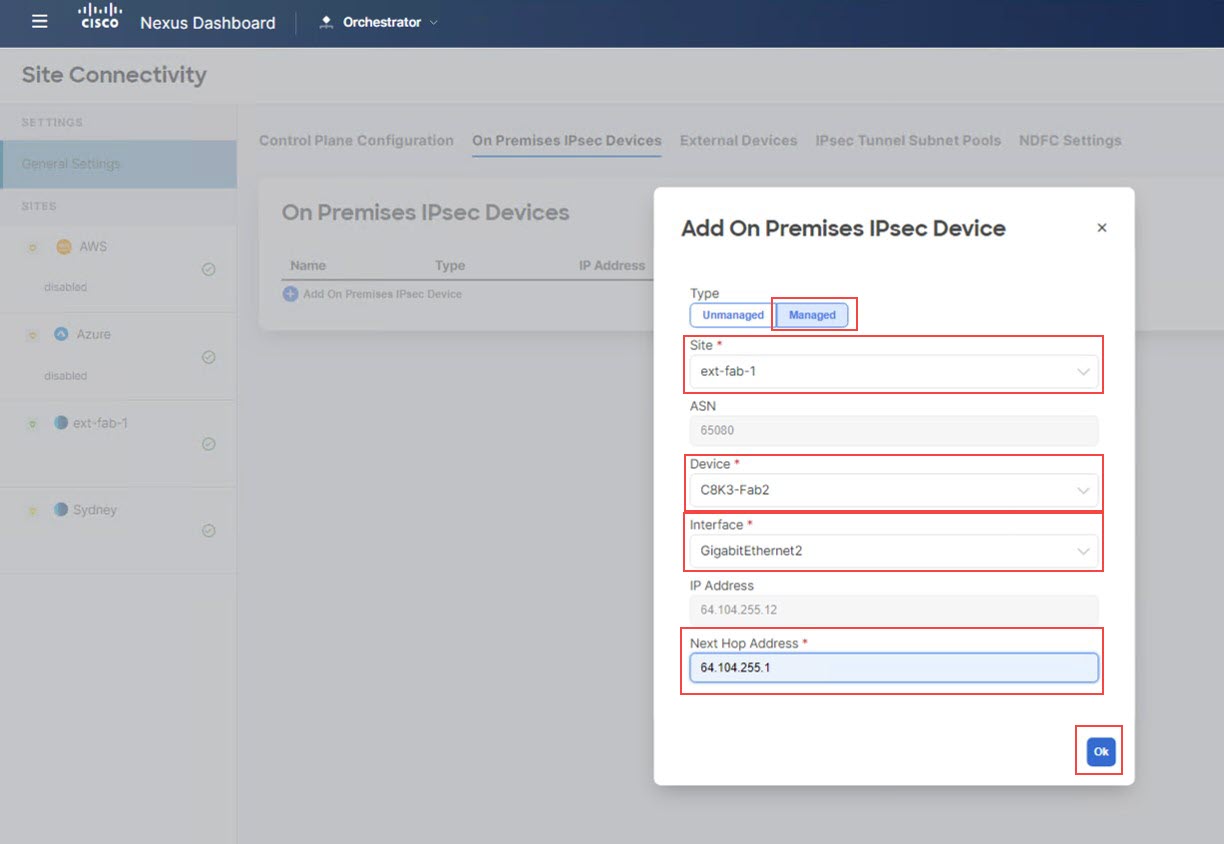Screen dimensions: 1224x844
Task: Select the Azure site icon
Action: 61,334
